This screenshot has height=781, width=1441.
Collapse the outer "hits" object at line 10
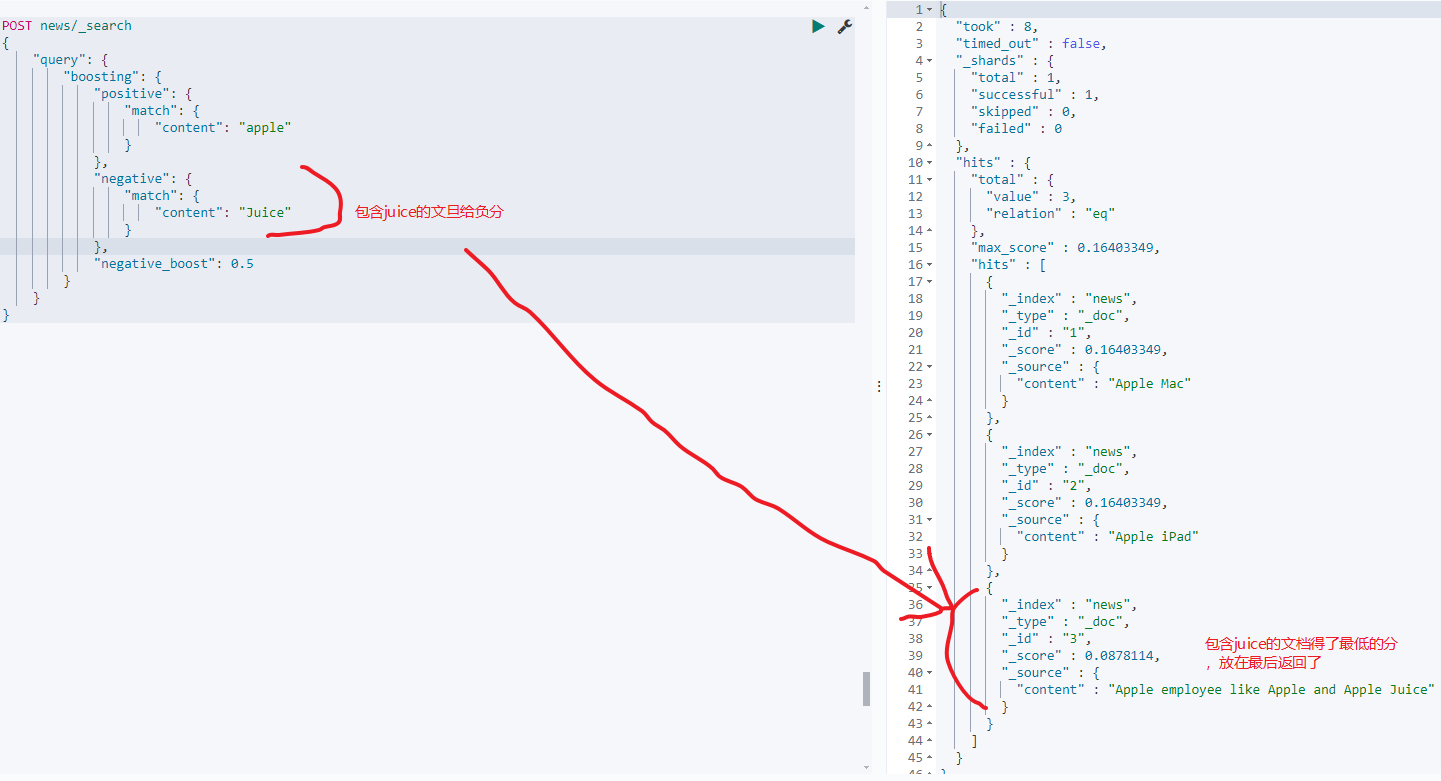tap(930, 163)
